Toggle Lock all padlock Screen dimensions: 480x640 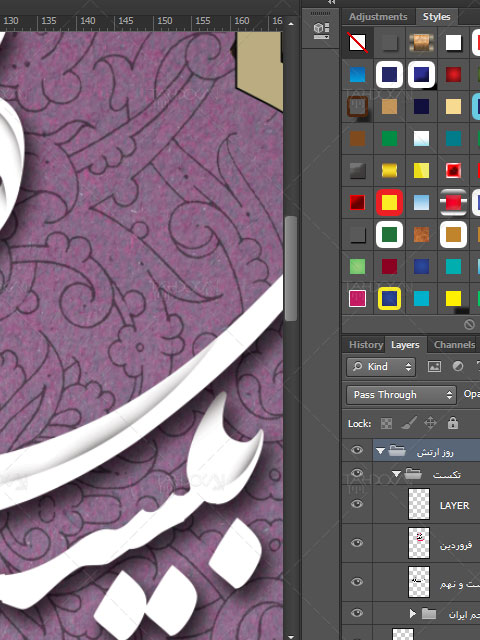[453, 423]
